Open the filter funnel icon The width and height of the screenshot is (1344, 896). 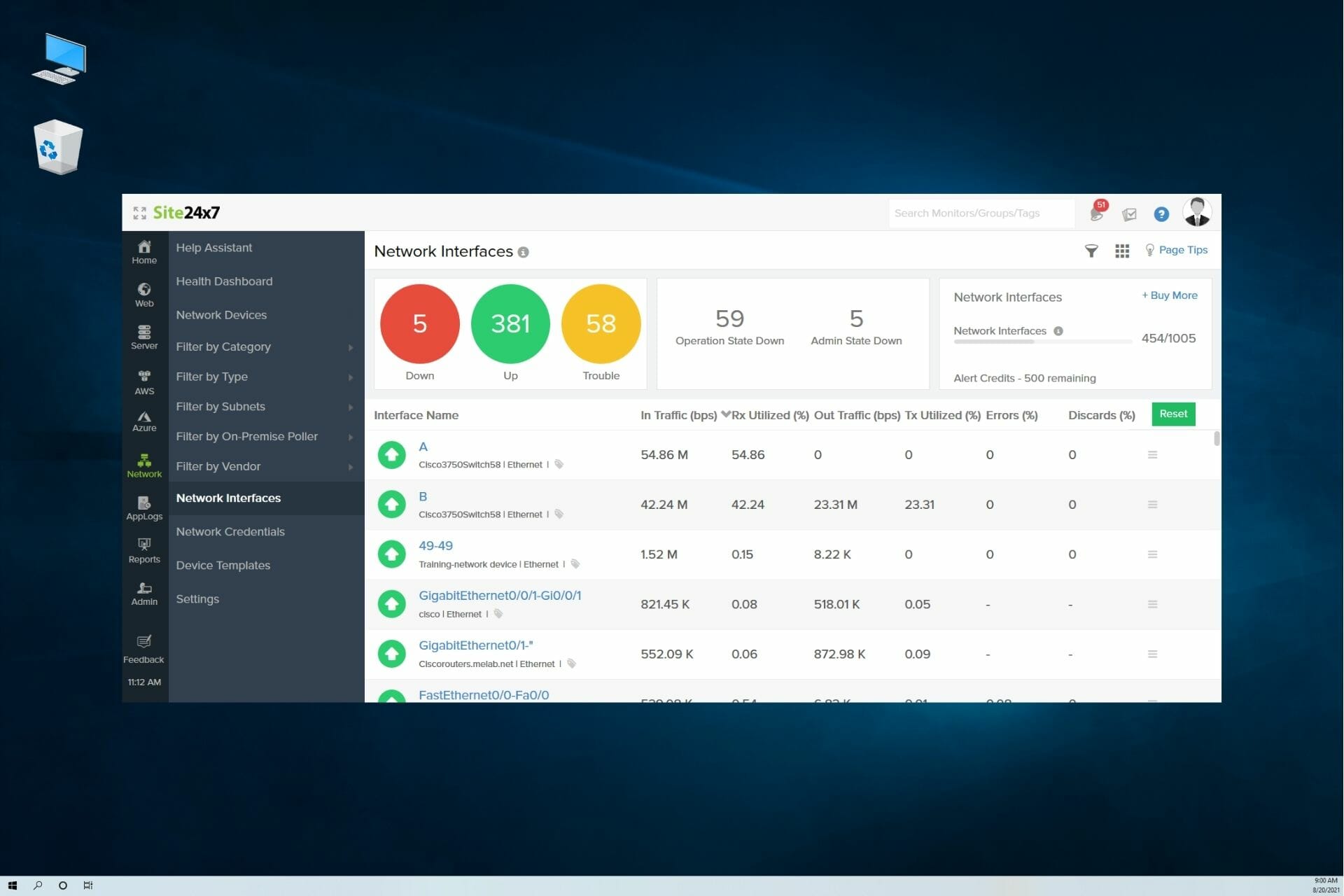click(x=1091, y=251)
